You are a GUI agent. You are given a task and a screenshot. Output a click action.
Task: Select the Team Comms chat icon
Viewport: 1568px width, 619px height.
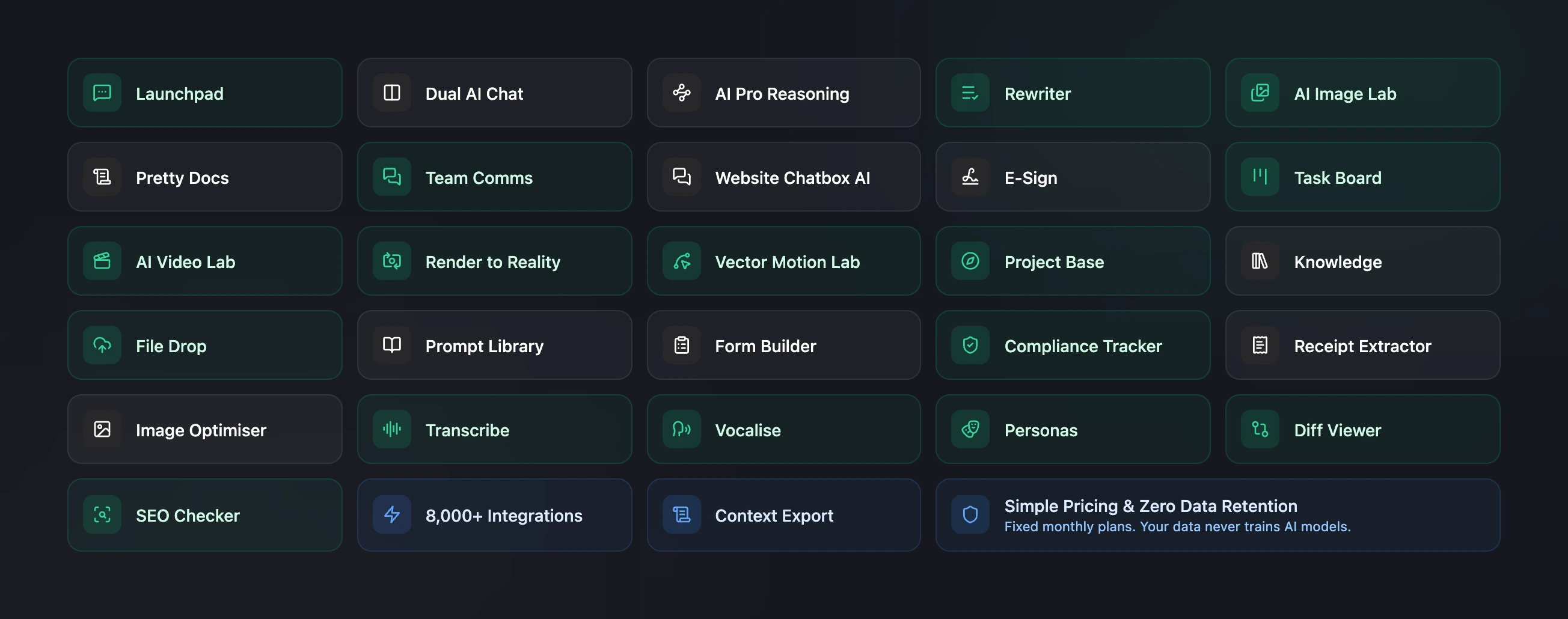[x=391, y=177]
